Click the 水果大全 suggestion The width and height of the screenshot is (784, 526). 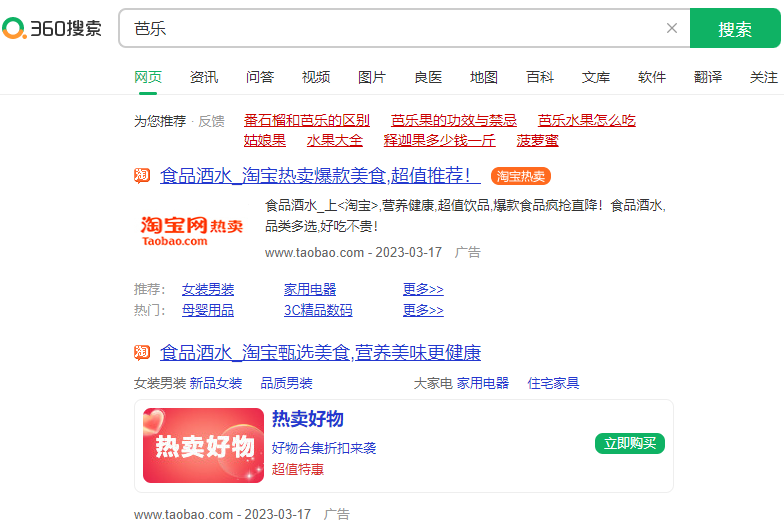coord(334,140)
